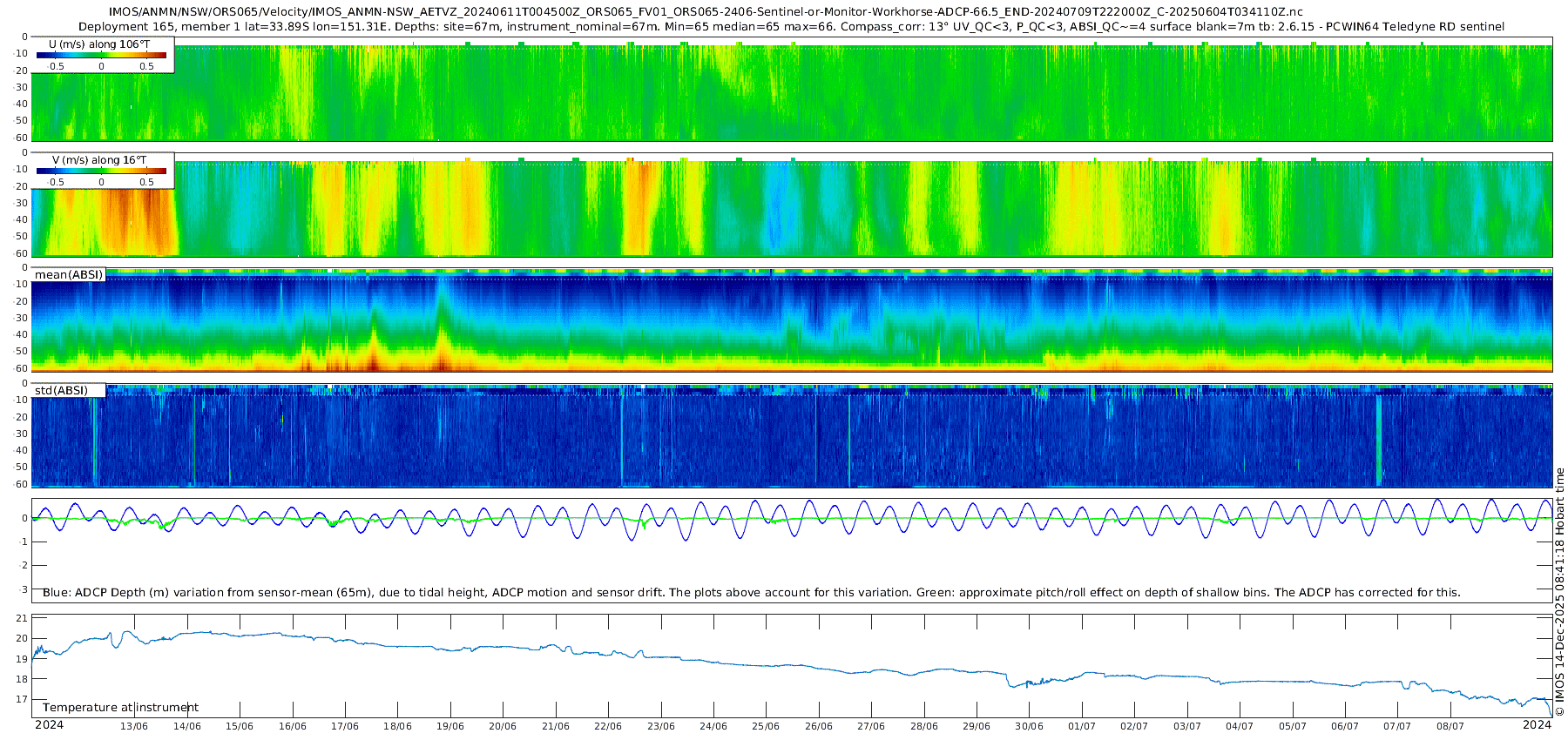Click the 2024 year label at bottom right
The width and height of the screenshot is (1568, 740).
click(x=1537, y=725)
